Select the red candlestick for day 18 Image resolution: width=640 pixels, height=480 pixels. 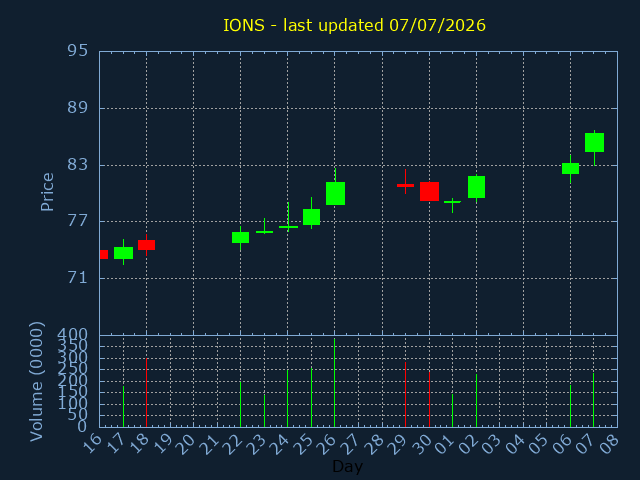pos(147,245)
